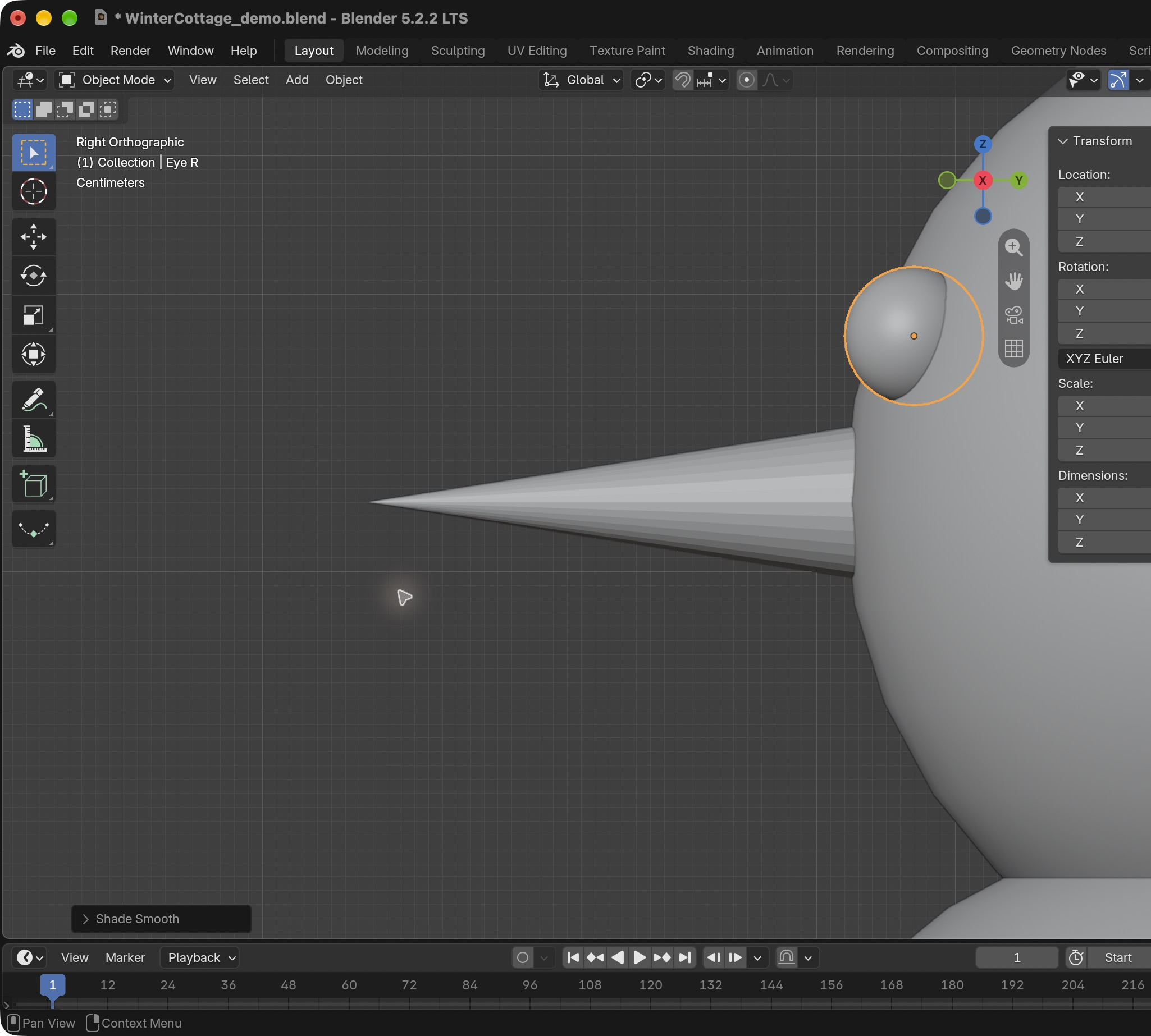
Task: Jump to the first frame button
Action: tap(573, 957)
